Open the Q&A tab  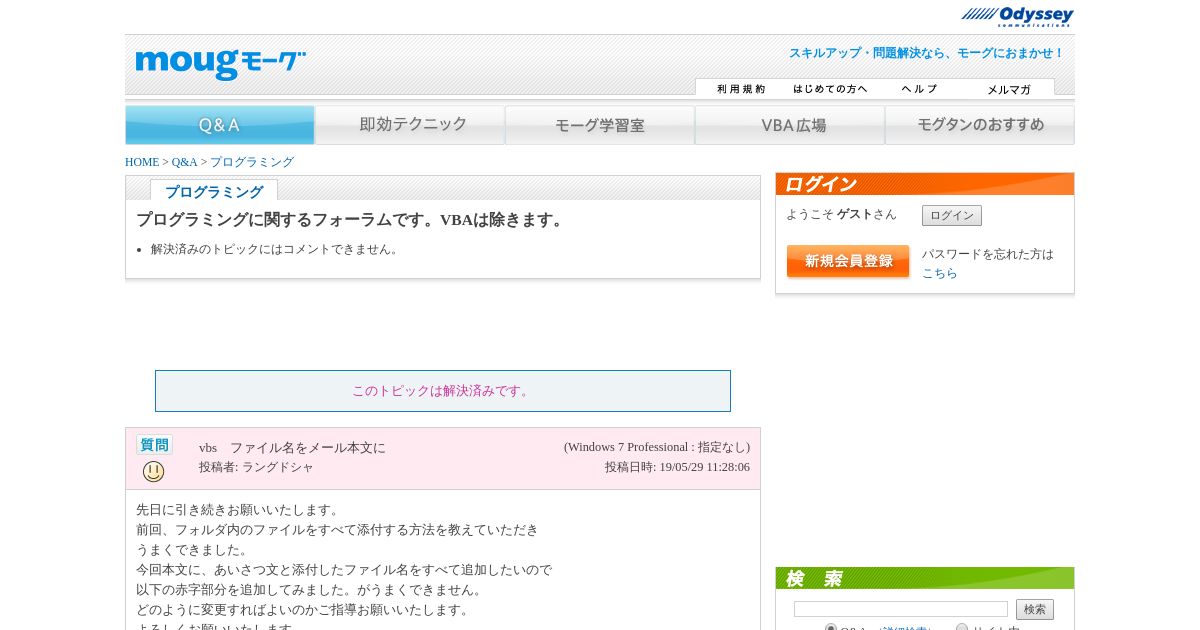click(x=220, y=125)
